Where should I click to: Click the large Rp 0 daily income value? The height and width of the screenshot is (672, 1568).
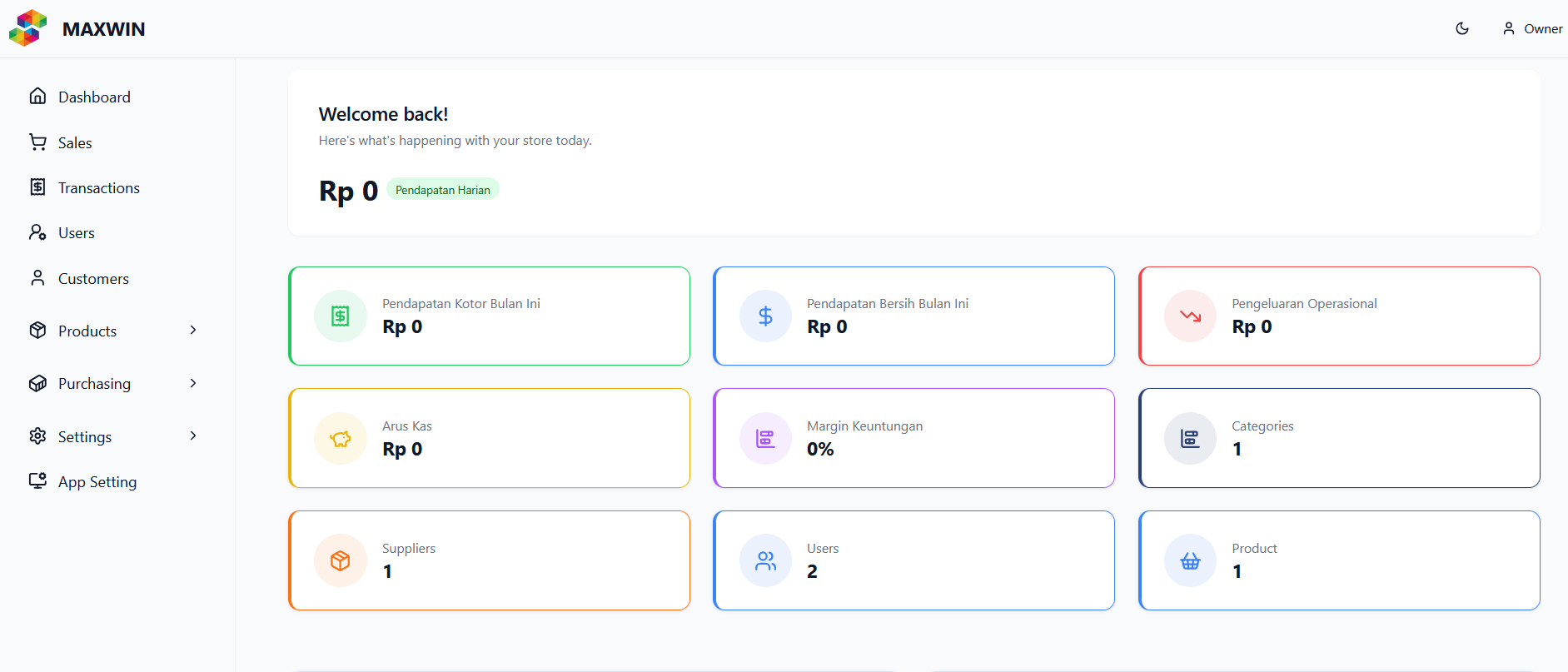coord(348,192)
